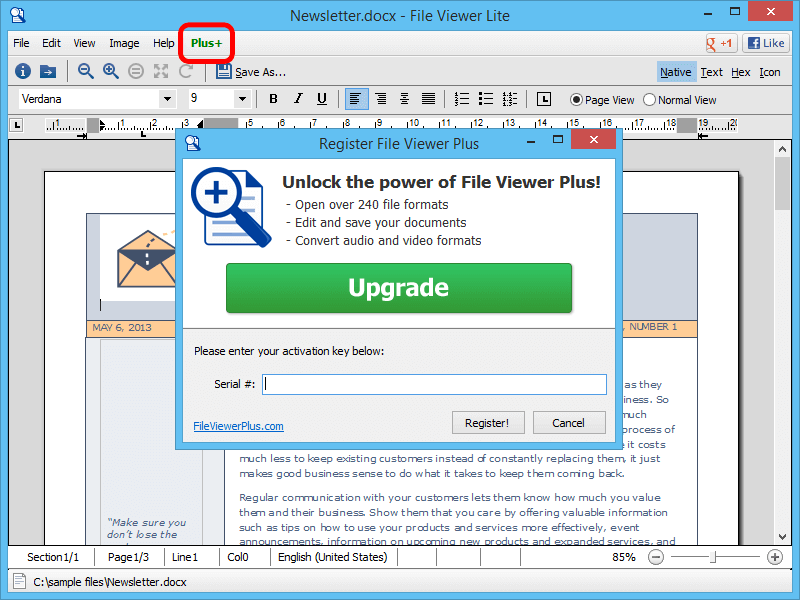Click the vertical scrollbar up arrow
The width and height of the screenshot is (800, 600).
[783, 149]
